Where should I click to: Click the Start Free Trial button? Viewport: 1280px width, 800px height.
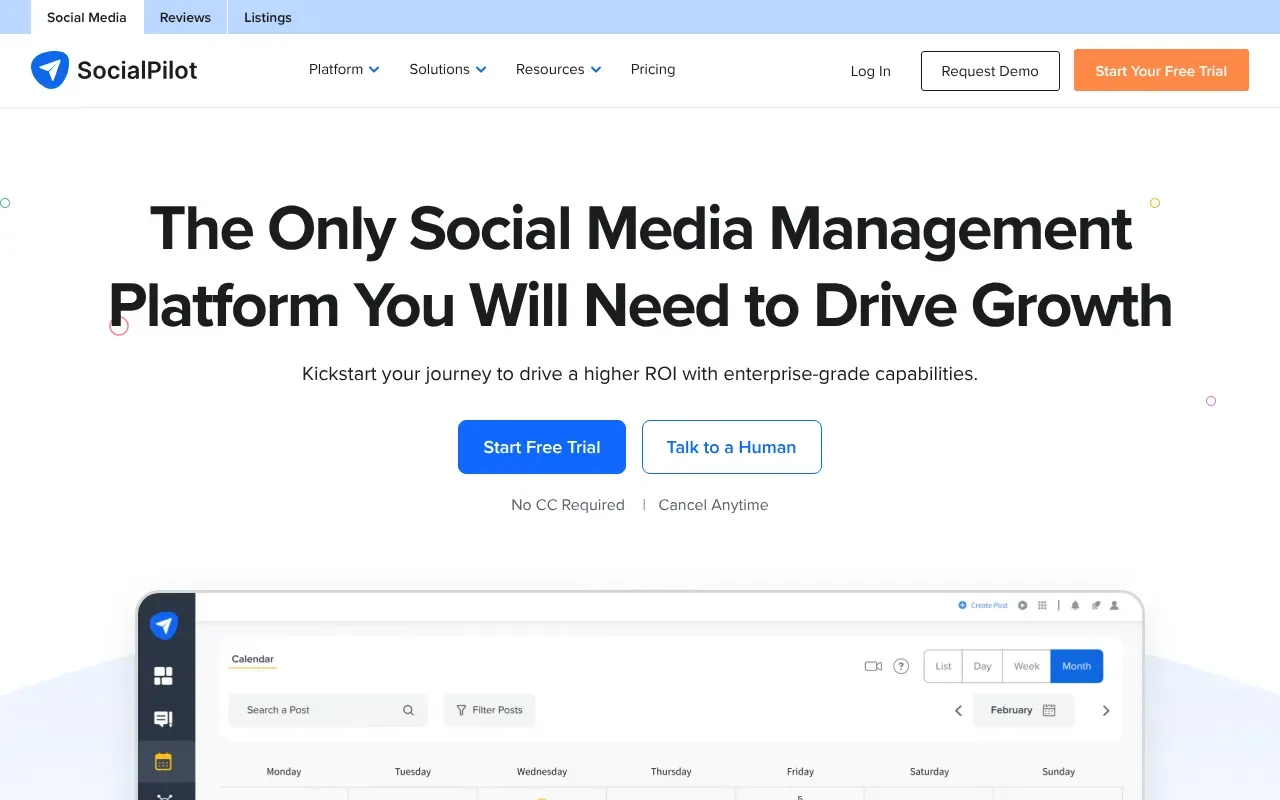click(x=541, y=447)
